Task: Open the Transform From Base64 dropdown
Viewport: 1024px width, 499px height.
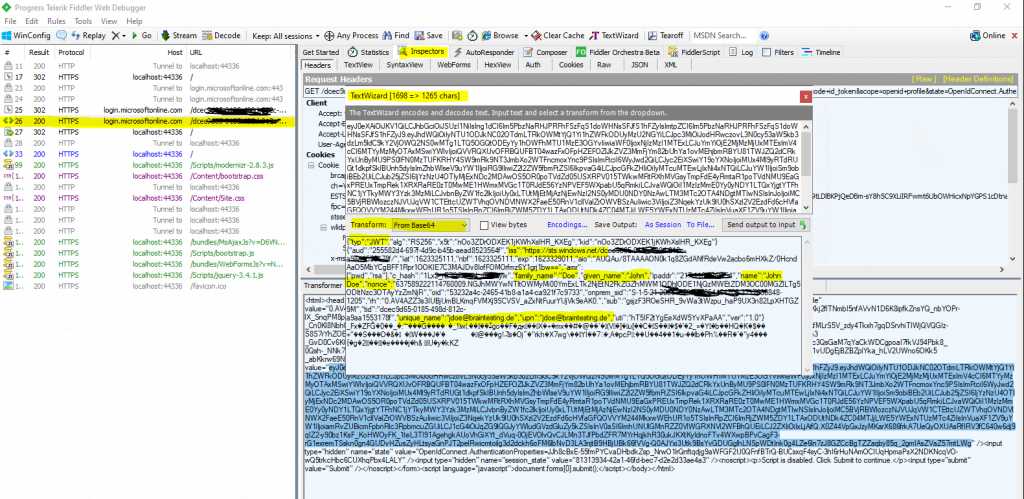Action: (x=430, y=225)
